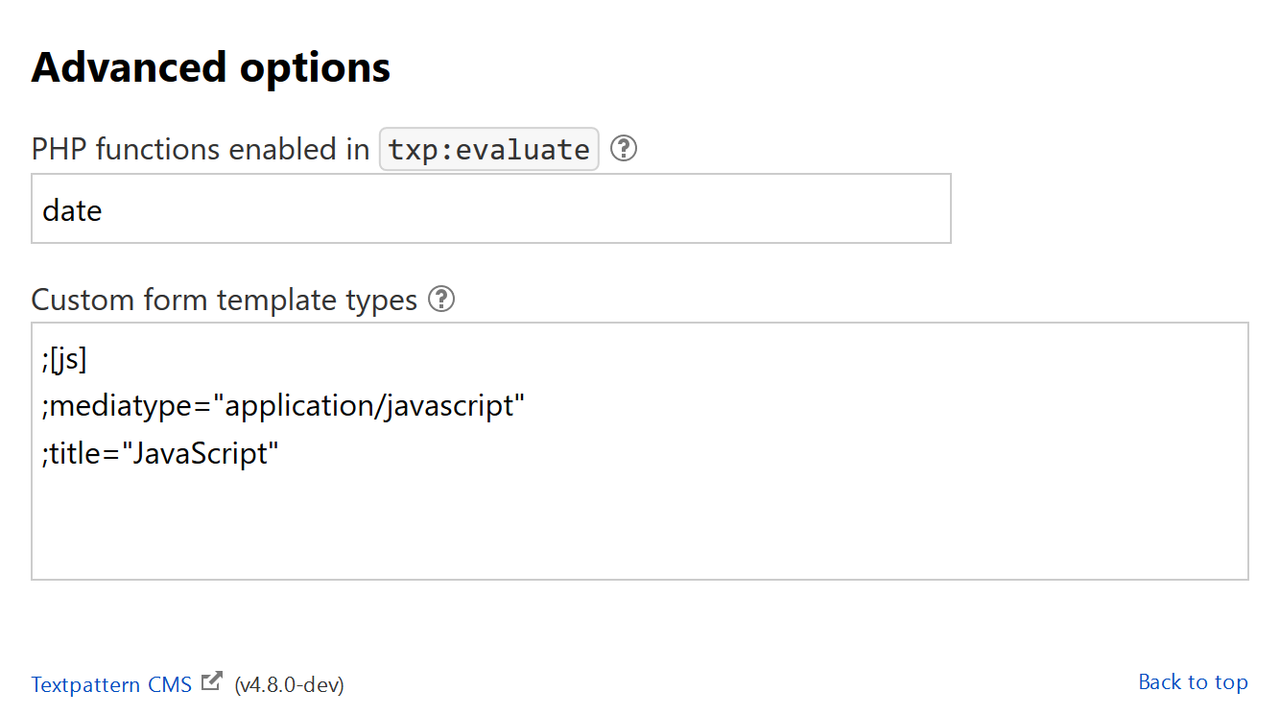The width and height of the screenshot is (1280, 720).
Task: Click the txp:evaluate code label
Action: [x=489, y=149]
